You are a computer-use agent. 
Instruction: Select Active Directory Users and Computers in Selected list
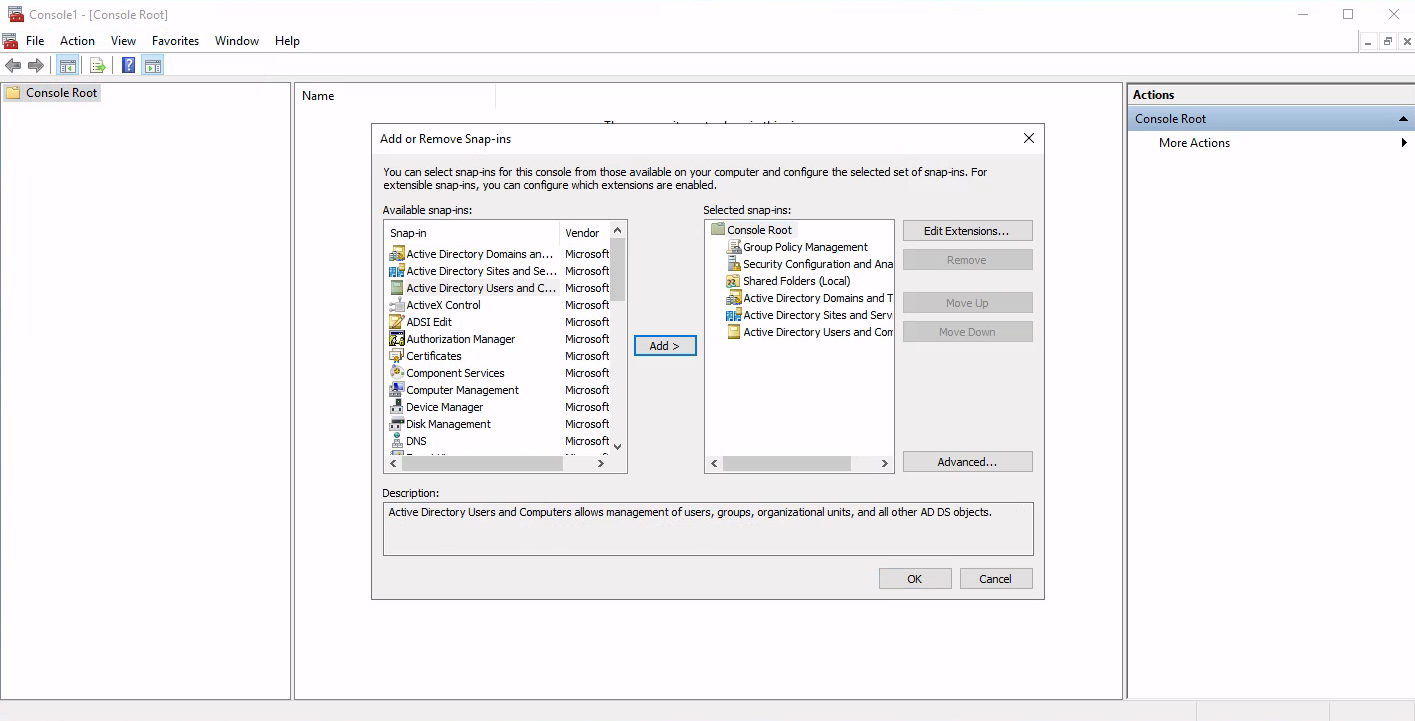[x=810, y=332]
